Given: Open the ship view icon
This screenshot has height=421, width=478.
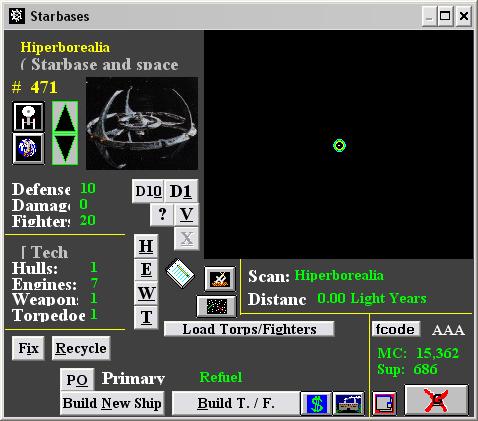Looking at the screenshot, I should [x=28, y=116].
